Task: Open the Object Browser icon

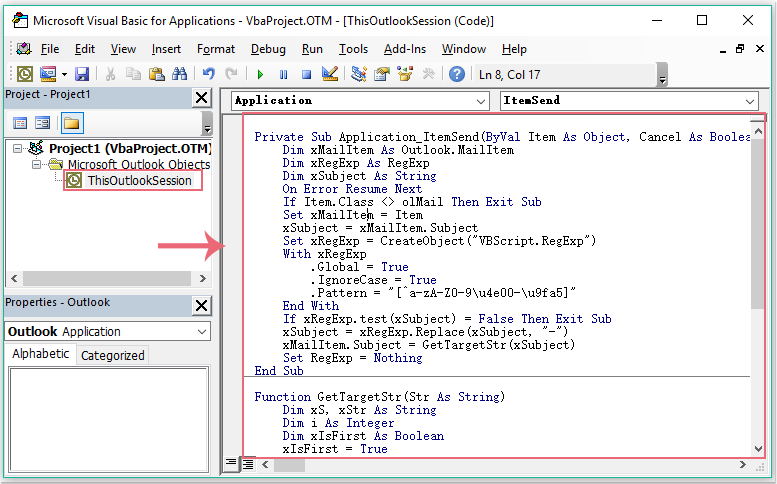Action: (x=405, y=74)
